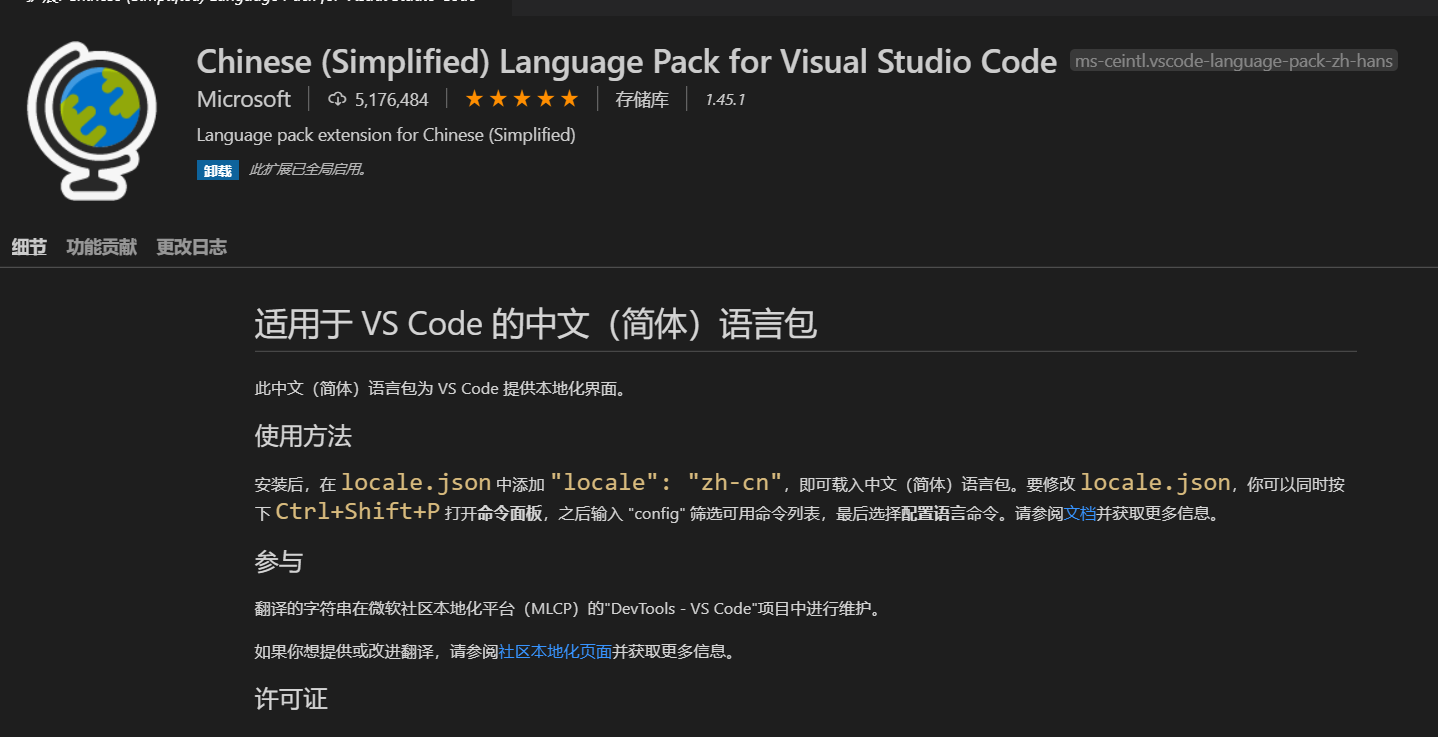Viewport: 1438px width, 737px height.
Task: Open the 社区本地化页面 link
Action: [x=556, y=652]
